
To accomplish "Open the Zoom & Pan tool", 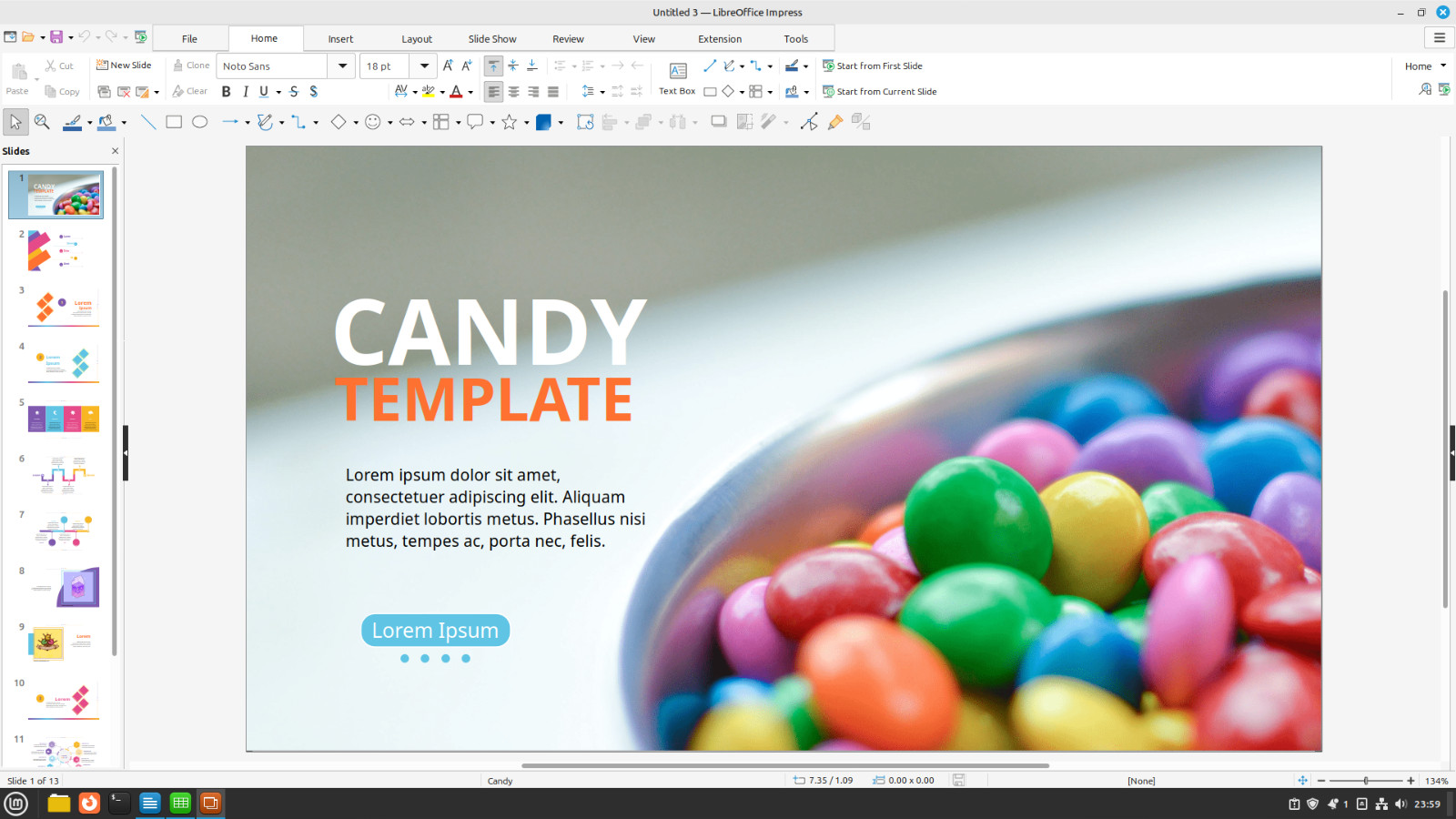I will tap(42, 122).
